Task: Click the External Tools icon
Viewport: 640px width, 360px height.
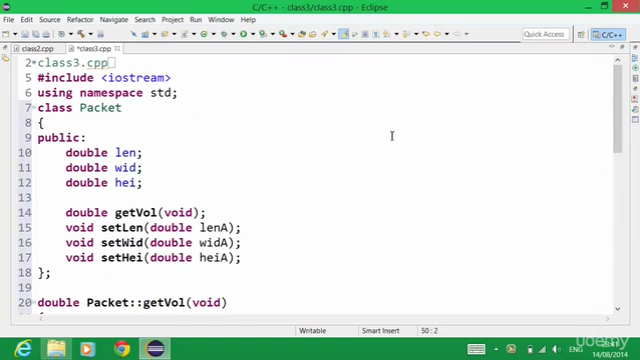Action: click(x=282, y=34)
